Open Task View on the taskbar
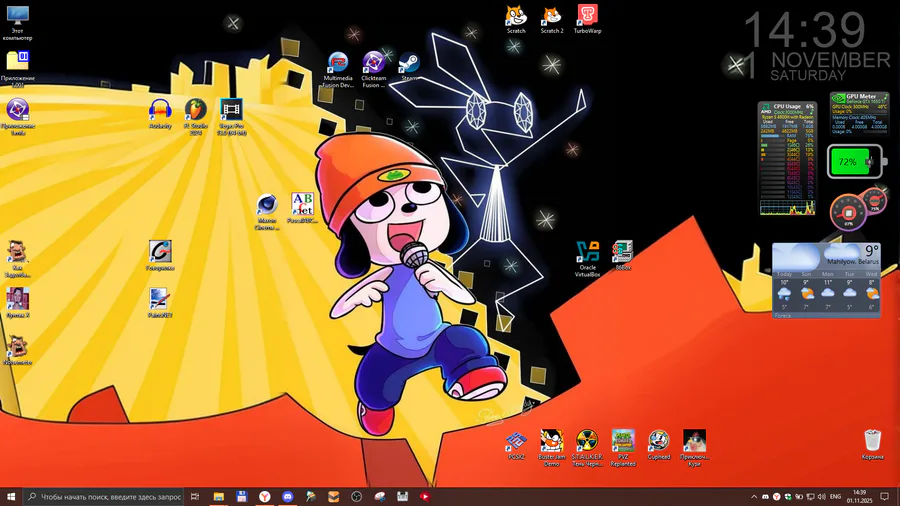Viewport: 900px width, 506px height. 195,497
